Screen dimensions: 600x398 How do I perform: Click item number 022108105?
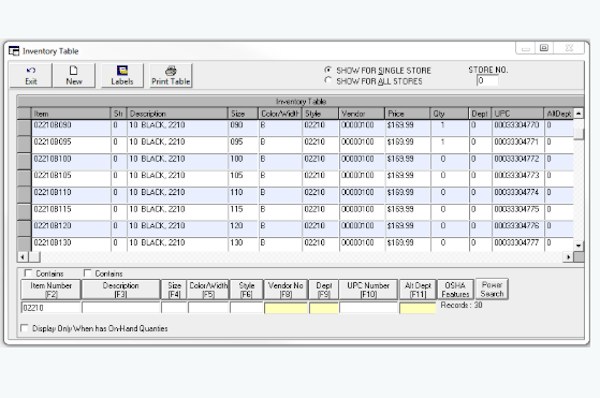tap(52, 175)
